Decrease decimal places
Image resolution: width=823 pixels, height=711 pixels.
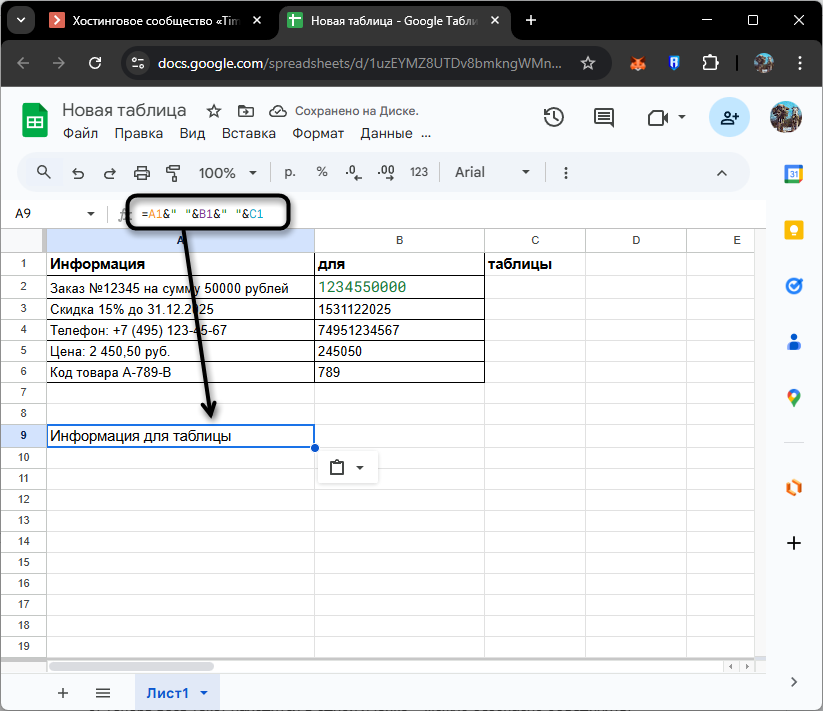353,172
